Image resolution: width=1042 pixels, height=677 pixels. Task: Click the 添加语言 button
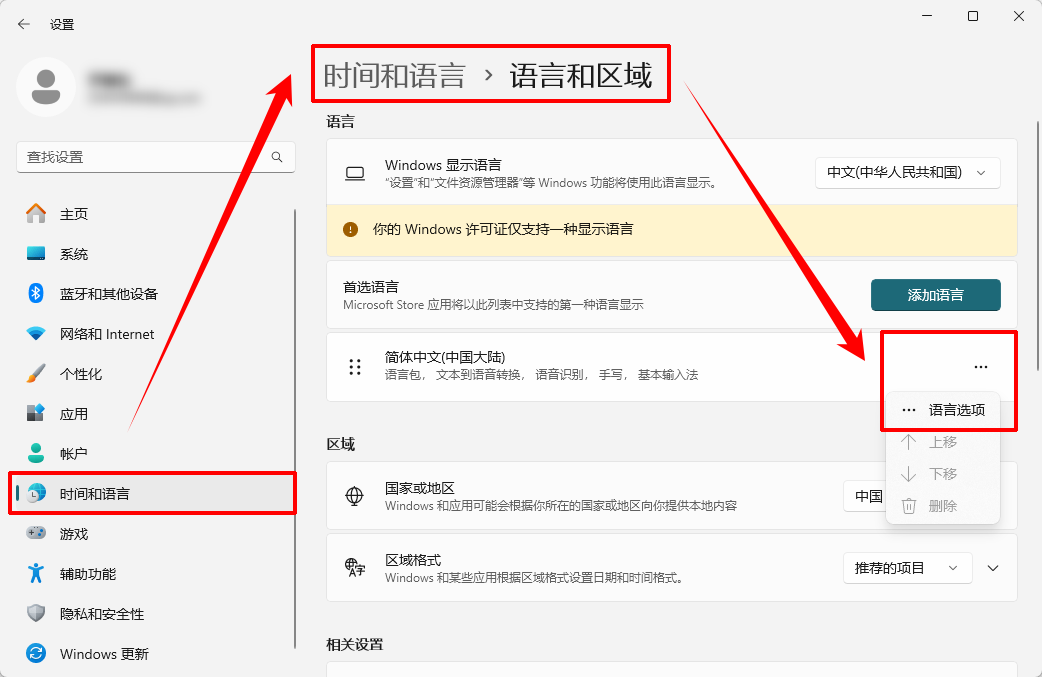[936, 295]
